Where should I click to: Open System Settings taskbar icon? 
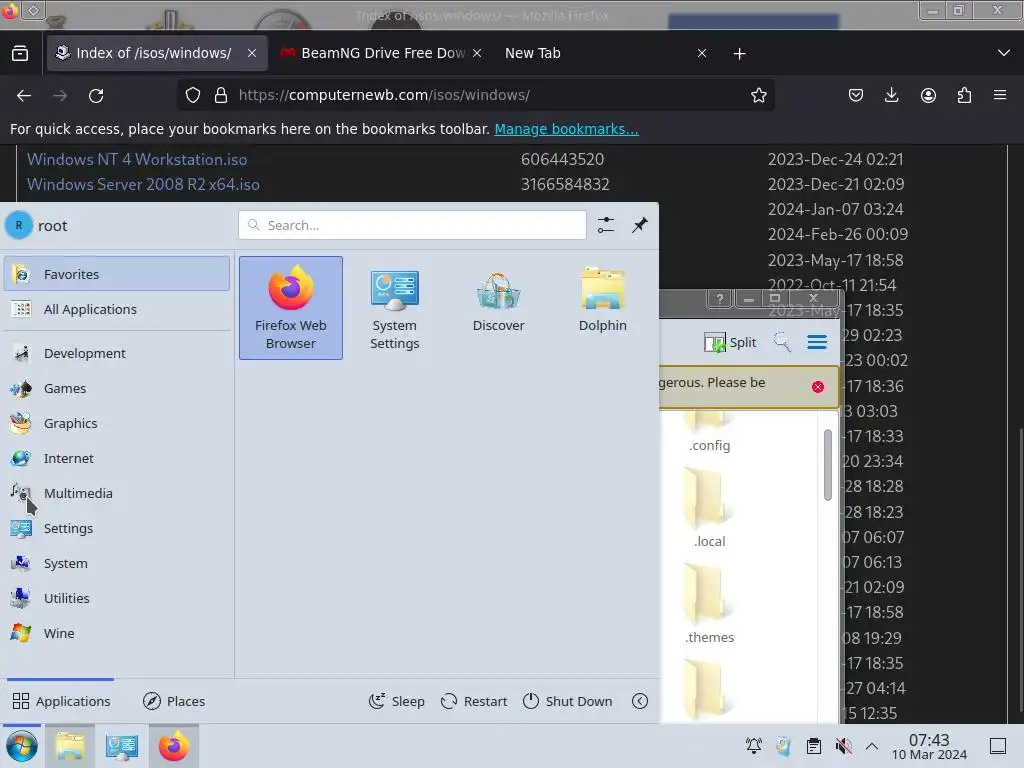click(x=121, y=746)
